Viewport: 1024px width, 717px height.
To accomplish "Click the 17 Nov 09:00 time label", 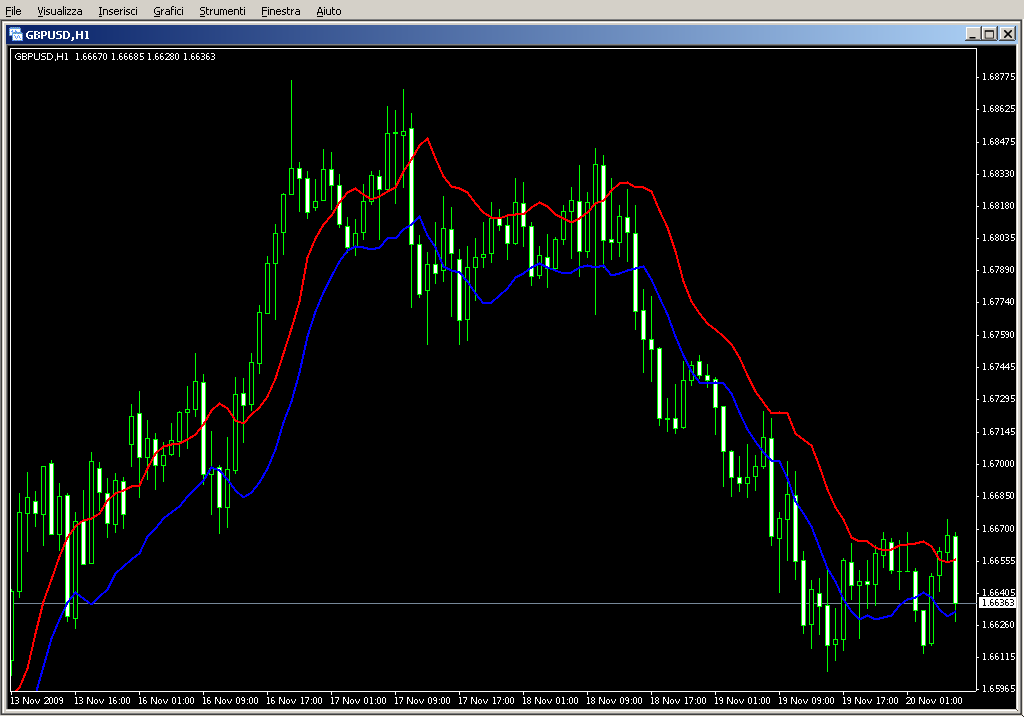I will 422,701.
